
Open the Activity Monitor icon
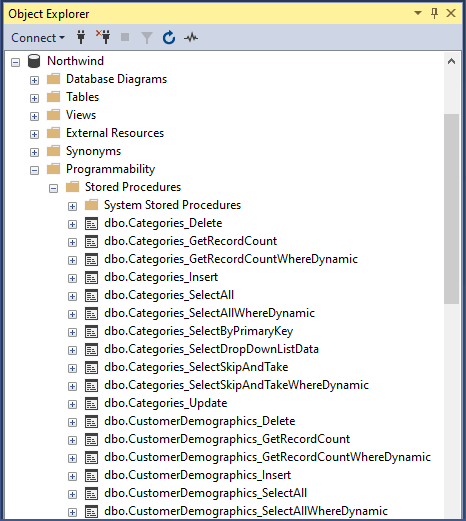pyautogui.click(x=191, y=38)
